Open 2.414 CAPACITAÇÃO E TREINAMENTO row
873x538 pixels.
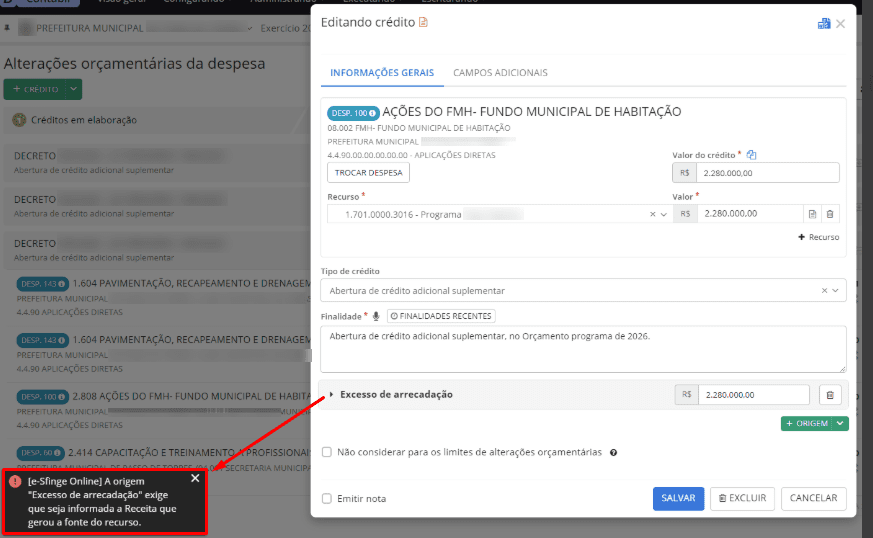189,453
